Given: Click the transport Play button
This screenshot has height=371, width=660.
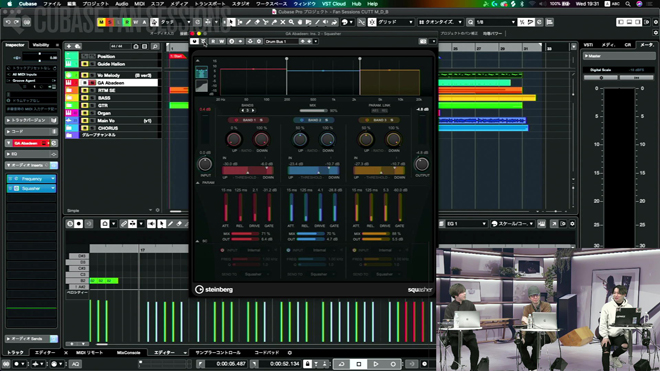Looking at the screenshot, I should (x=376, y=364).
